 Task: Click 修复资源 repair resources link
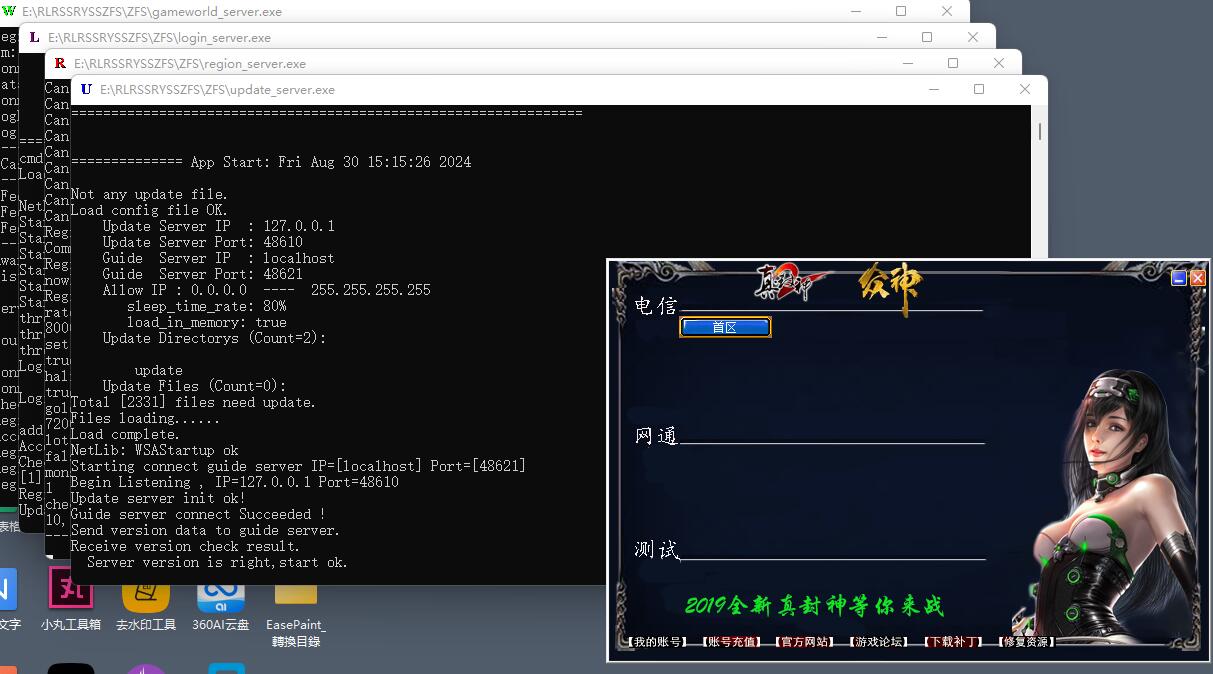click(x=1026, y=642)
